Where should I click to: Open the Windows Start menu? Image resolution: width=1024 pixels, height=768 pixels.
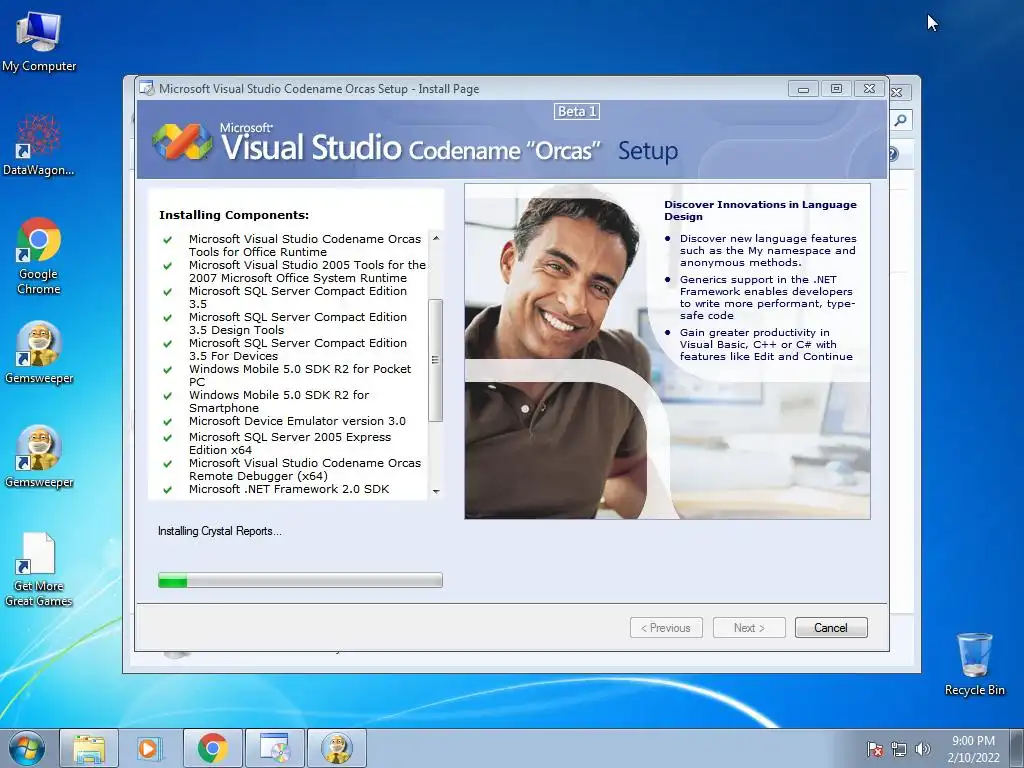27,748
